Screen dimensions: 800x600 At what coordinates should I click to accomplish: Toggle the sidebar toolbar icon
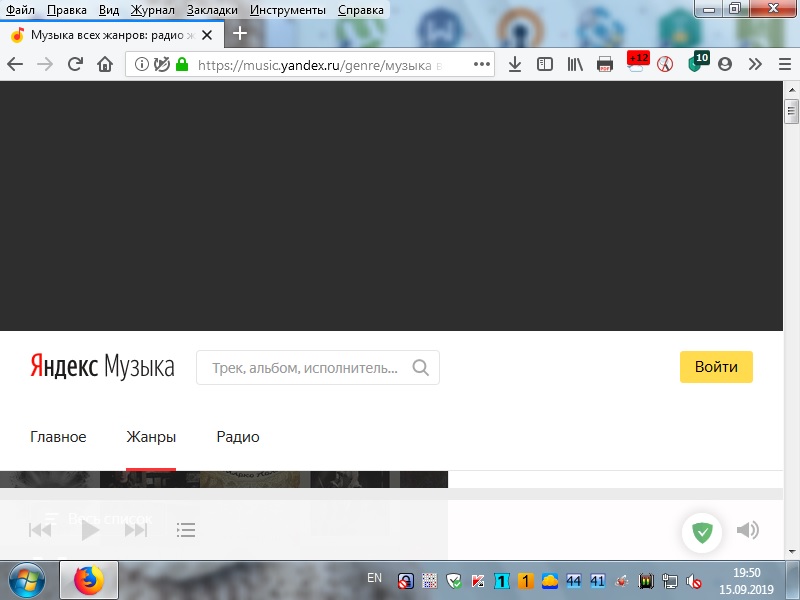(x=545, y=64)
